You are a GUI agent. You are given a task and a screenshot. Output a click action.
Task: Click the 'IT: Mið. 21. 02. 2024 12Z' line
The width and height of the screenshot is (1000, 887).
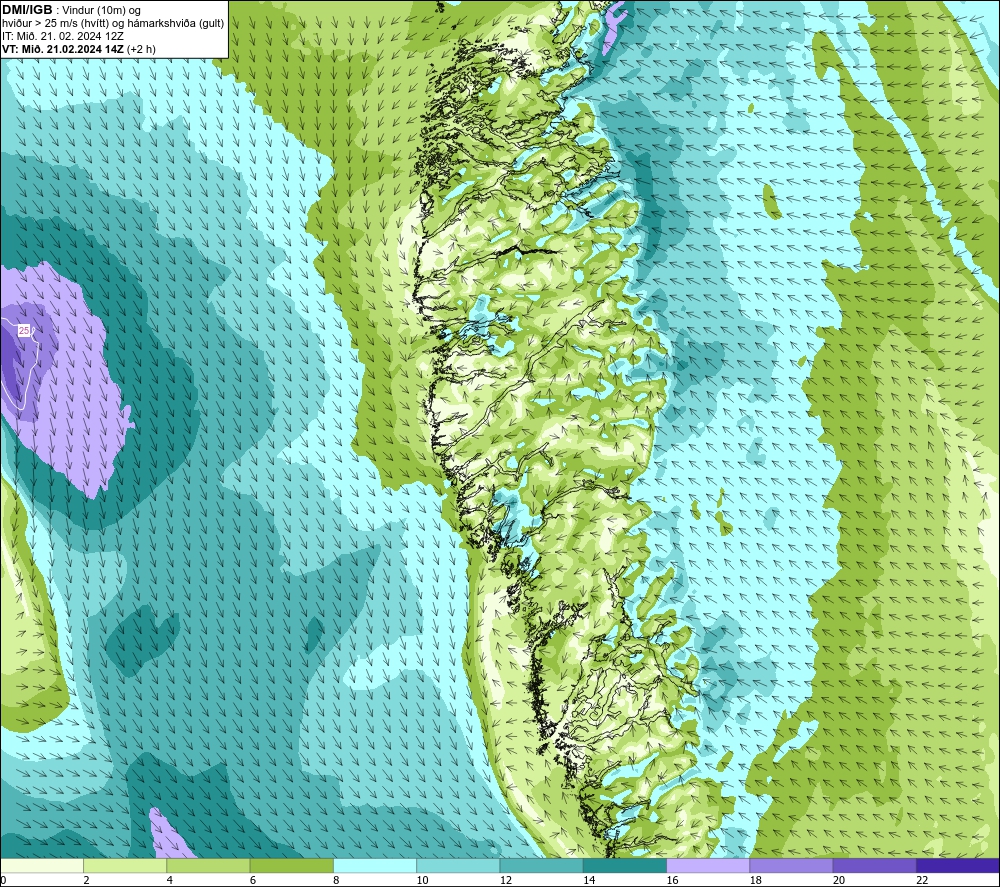tap(63, 36)
